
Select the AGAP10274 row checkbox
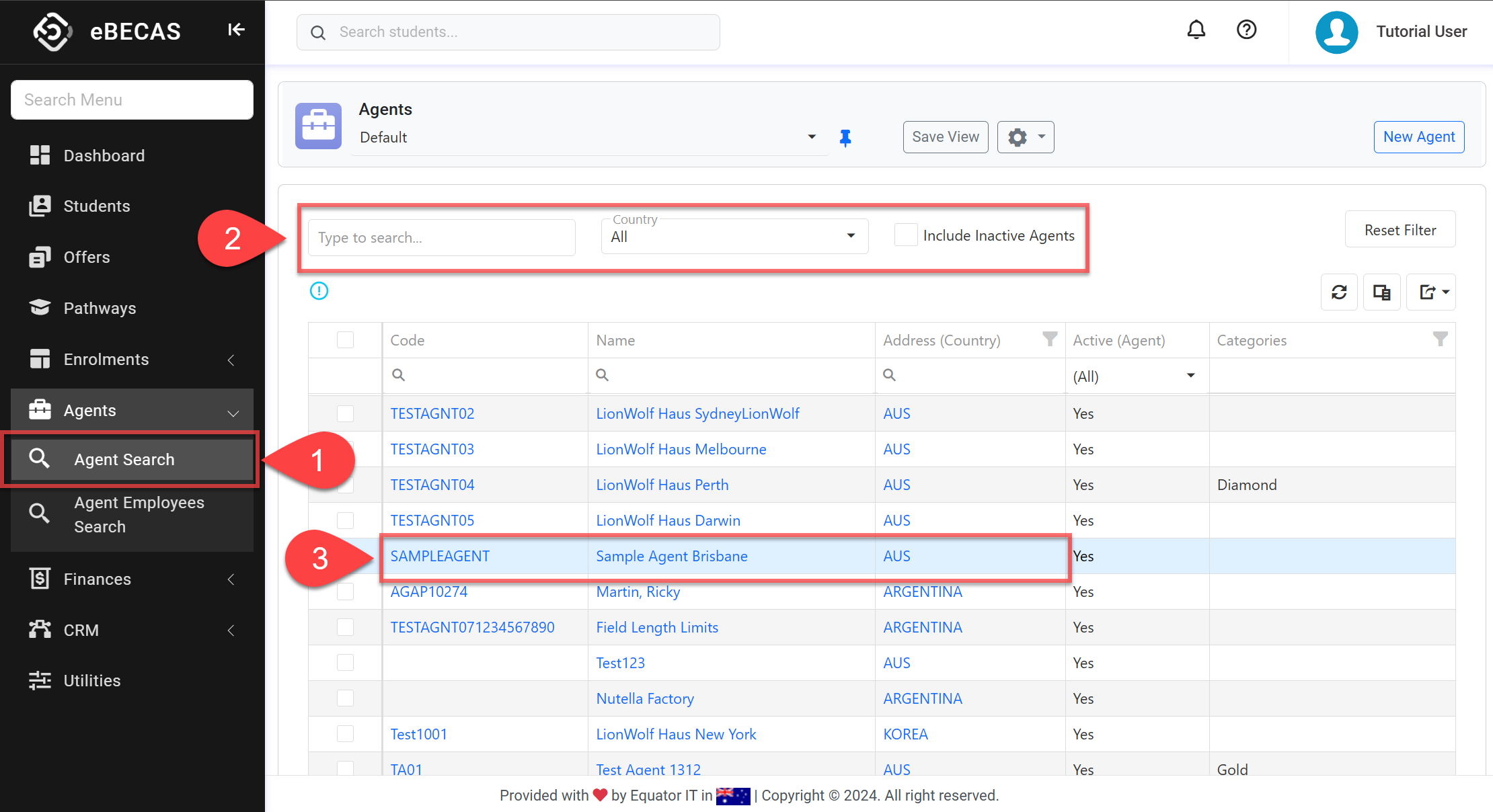coord(345,592)
